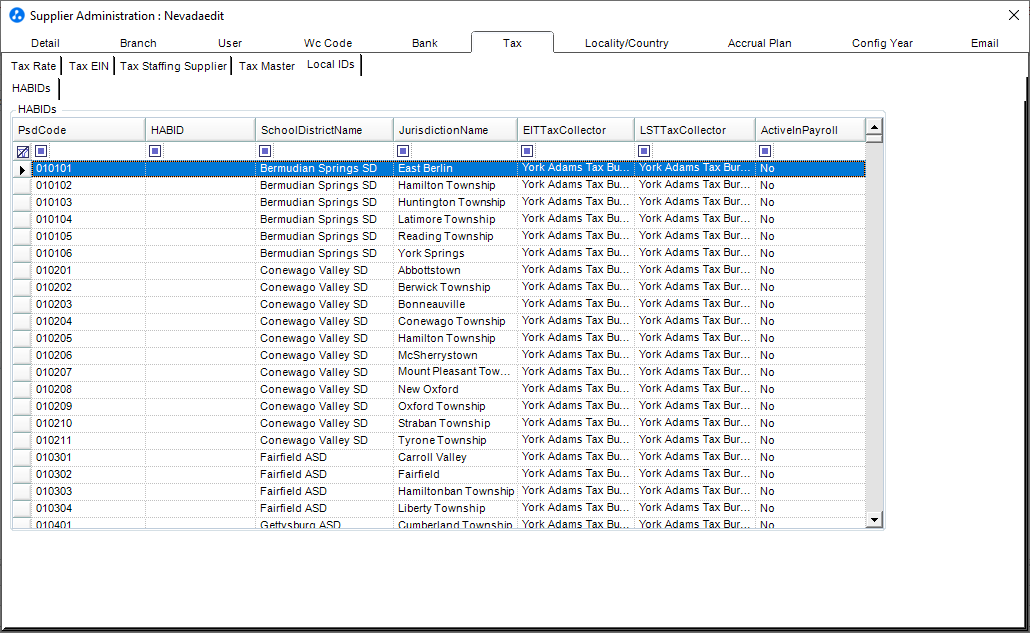Click row selector arrow for 010101
Viewport: 1030px width, 633px height.
(x=22, y=170)
